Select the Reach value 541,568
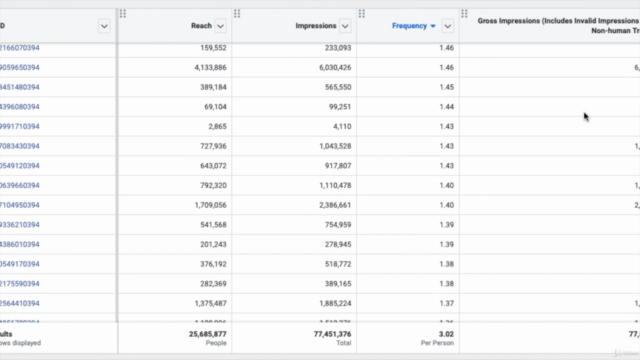Screen dimensions: 640x360 point(213,224)
